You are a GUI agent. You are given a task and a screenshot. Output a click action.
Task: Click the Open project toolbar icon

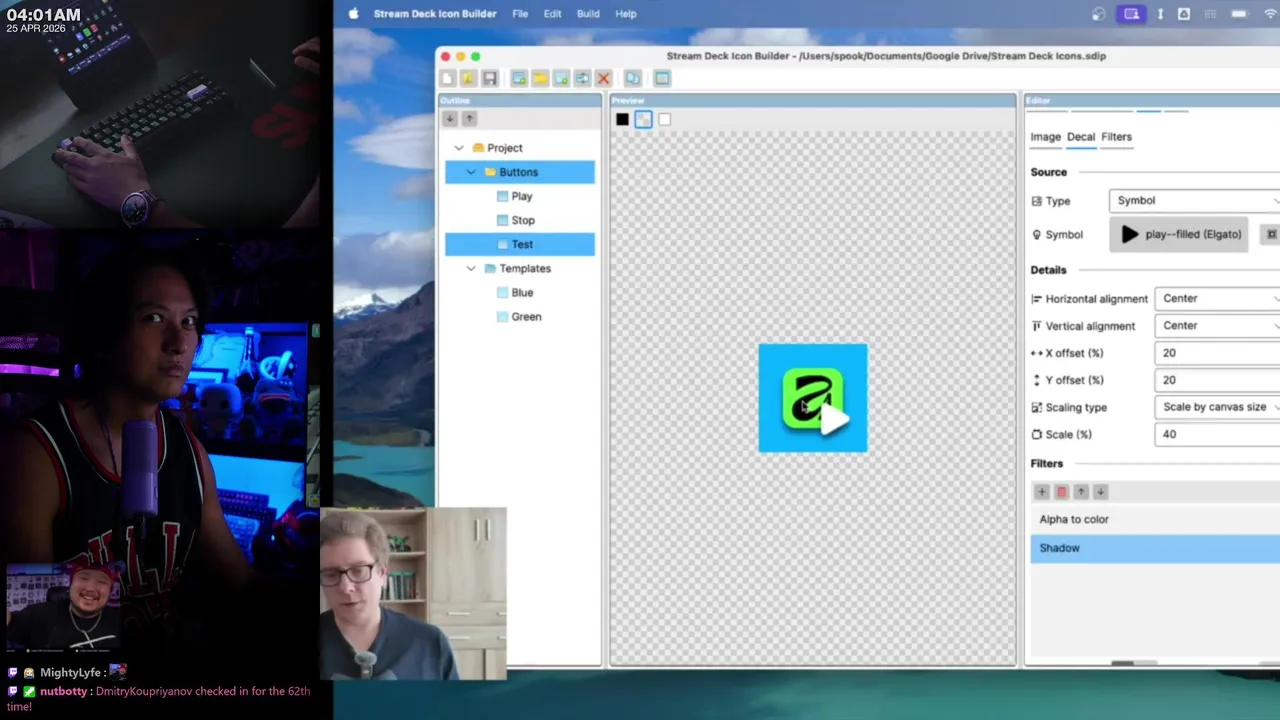pyautogui.click(x=468, y=78)
